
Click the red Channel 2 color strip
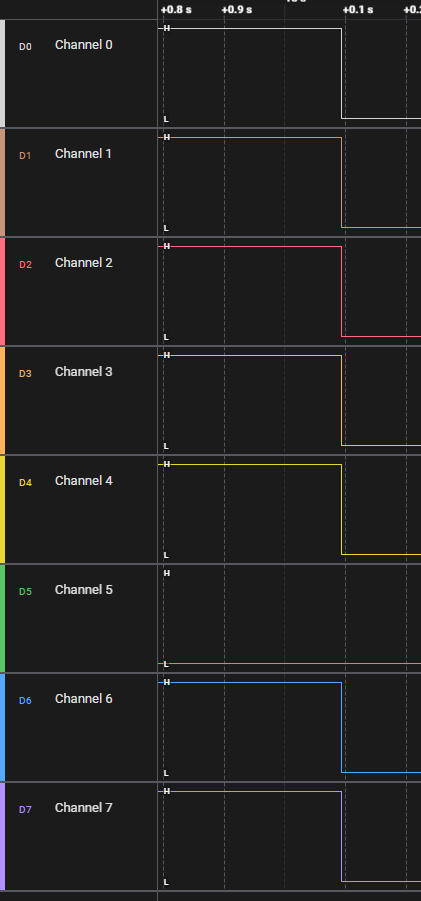[x=2, y=291]
